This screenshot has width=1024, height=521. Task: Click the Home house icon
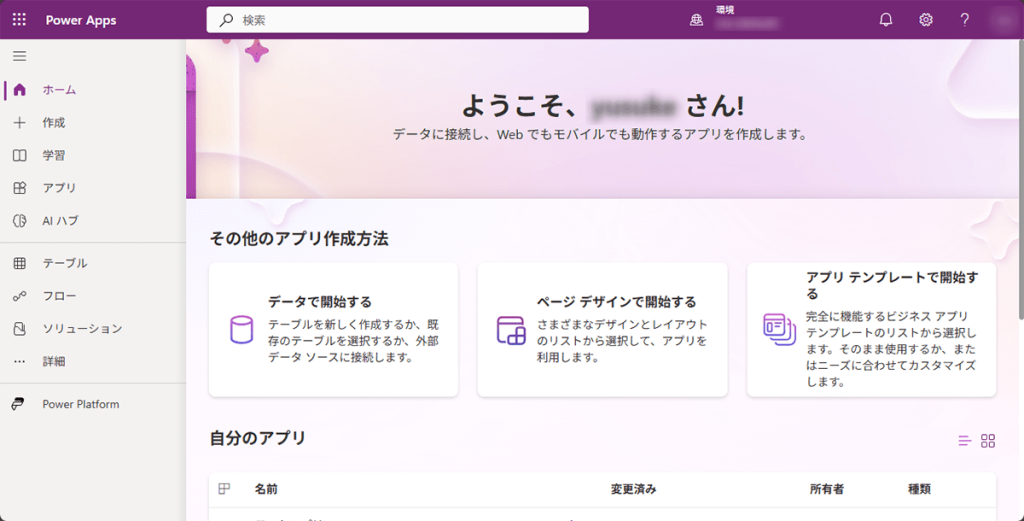[x=20, y=90]
